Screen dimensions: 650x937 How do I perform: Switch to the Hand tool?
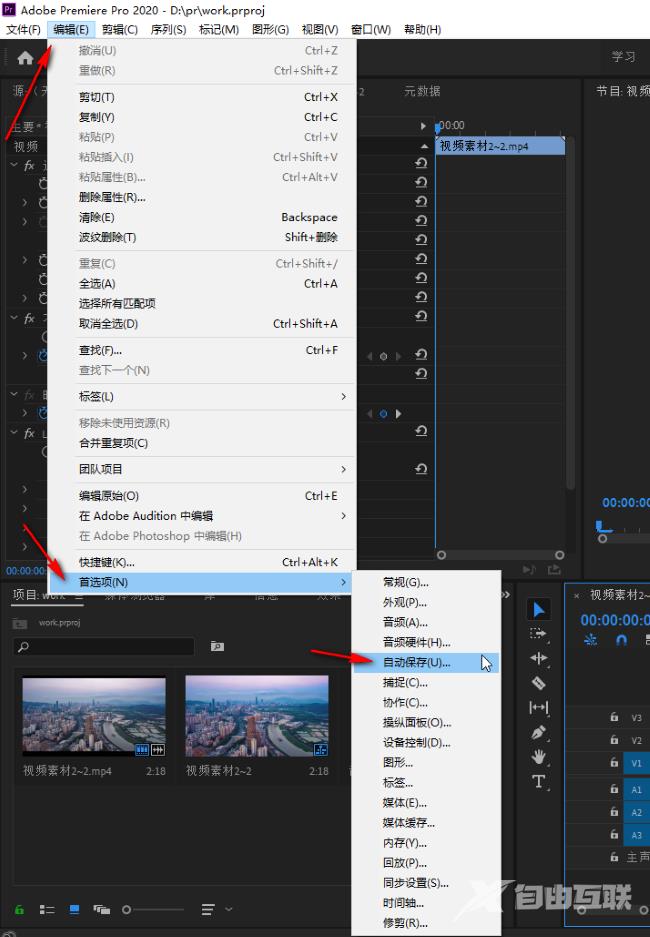[538, 757]
